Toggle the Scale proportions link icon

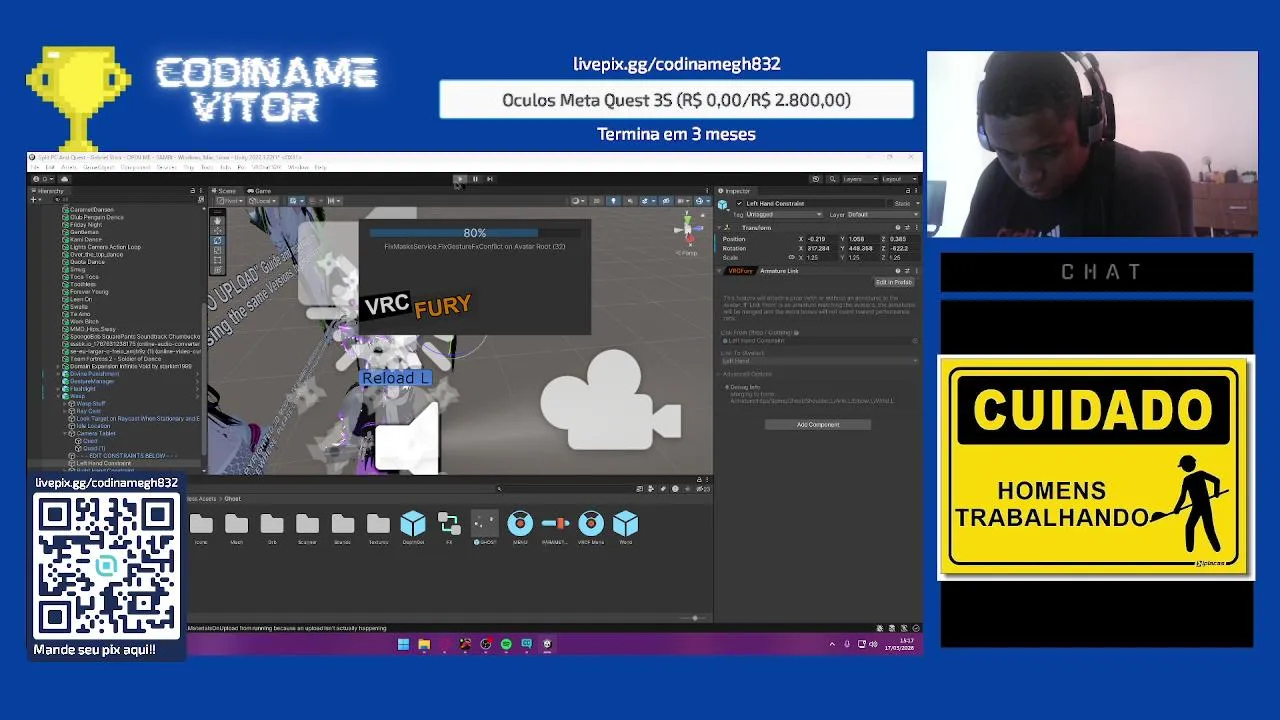(x=791, y=257)
